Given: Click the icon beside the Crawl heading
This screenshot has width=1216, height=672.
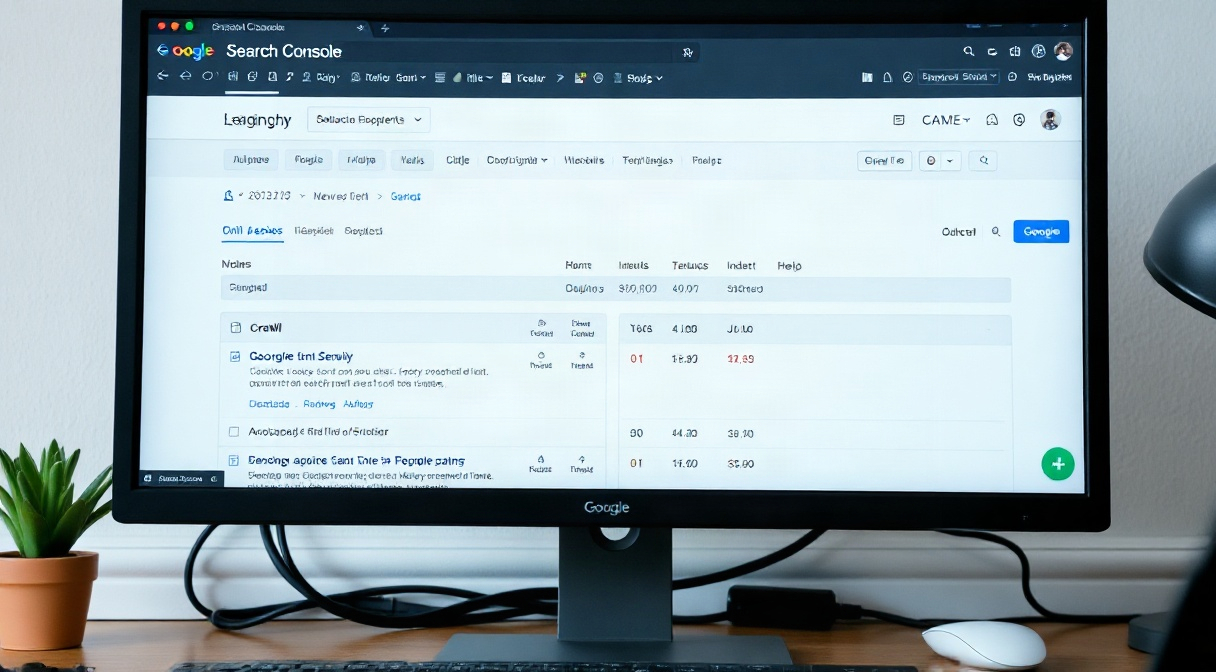Looking at the screenshot, I should click(236, 327).
